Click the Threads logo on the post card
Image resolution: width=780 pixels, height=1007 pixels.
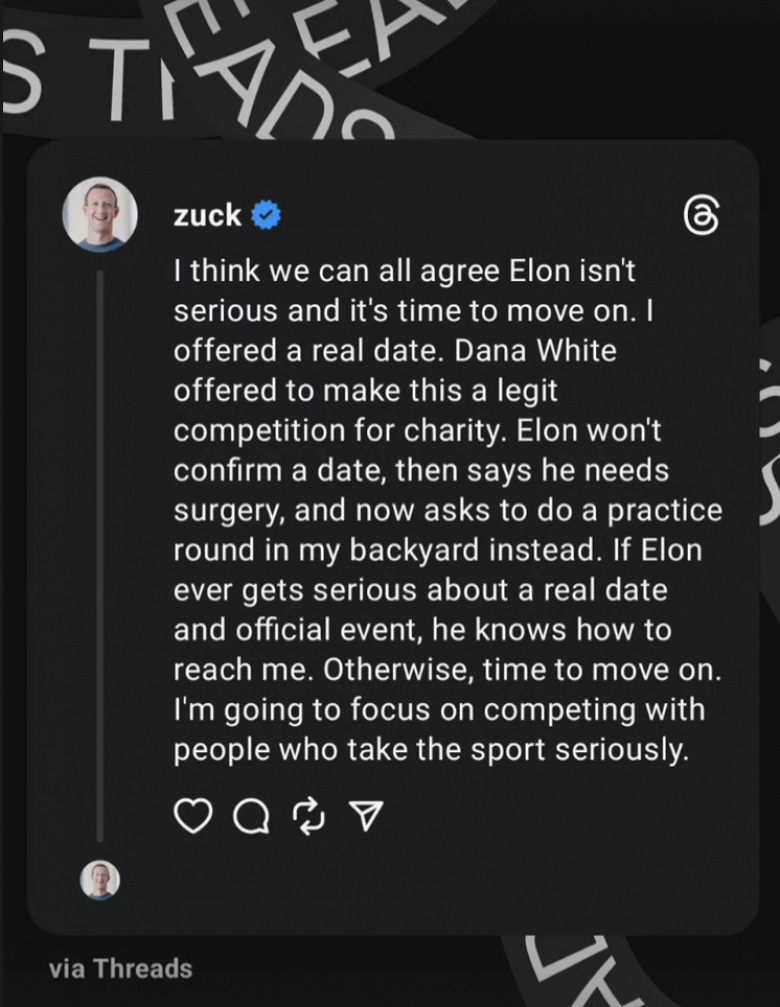coord(699,214)
